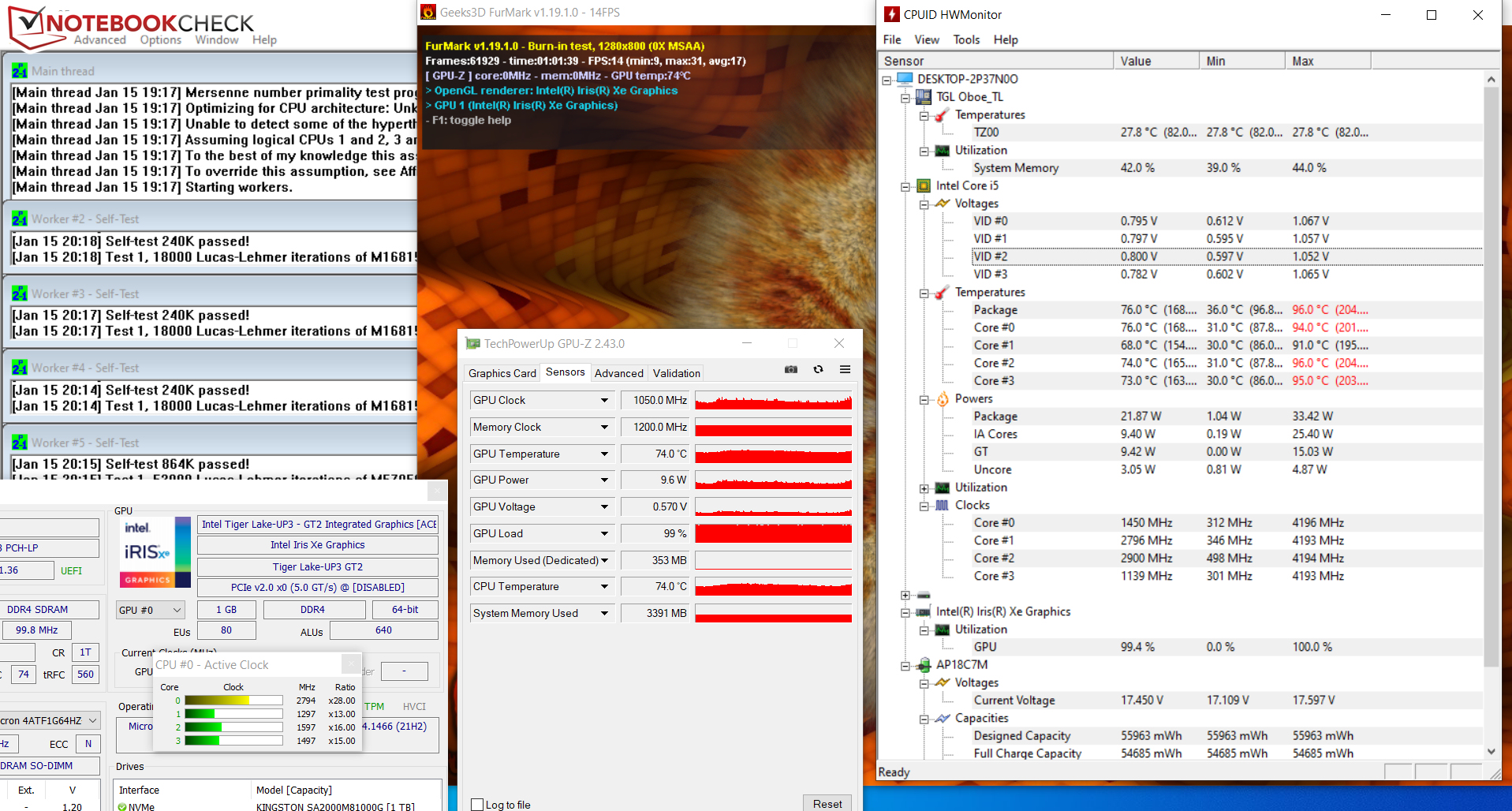Click the Capacities icon under AP18C7M
The height and width of the screenshot is (811, 1512).
pos(943,718)
